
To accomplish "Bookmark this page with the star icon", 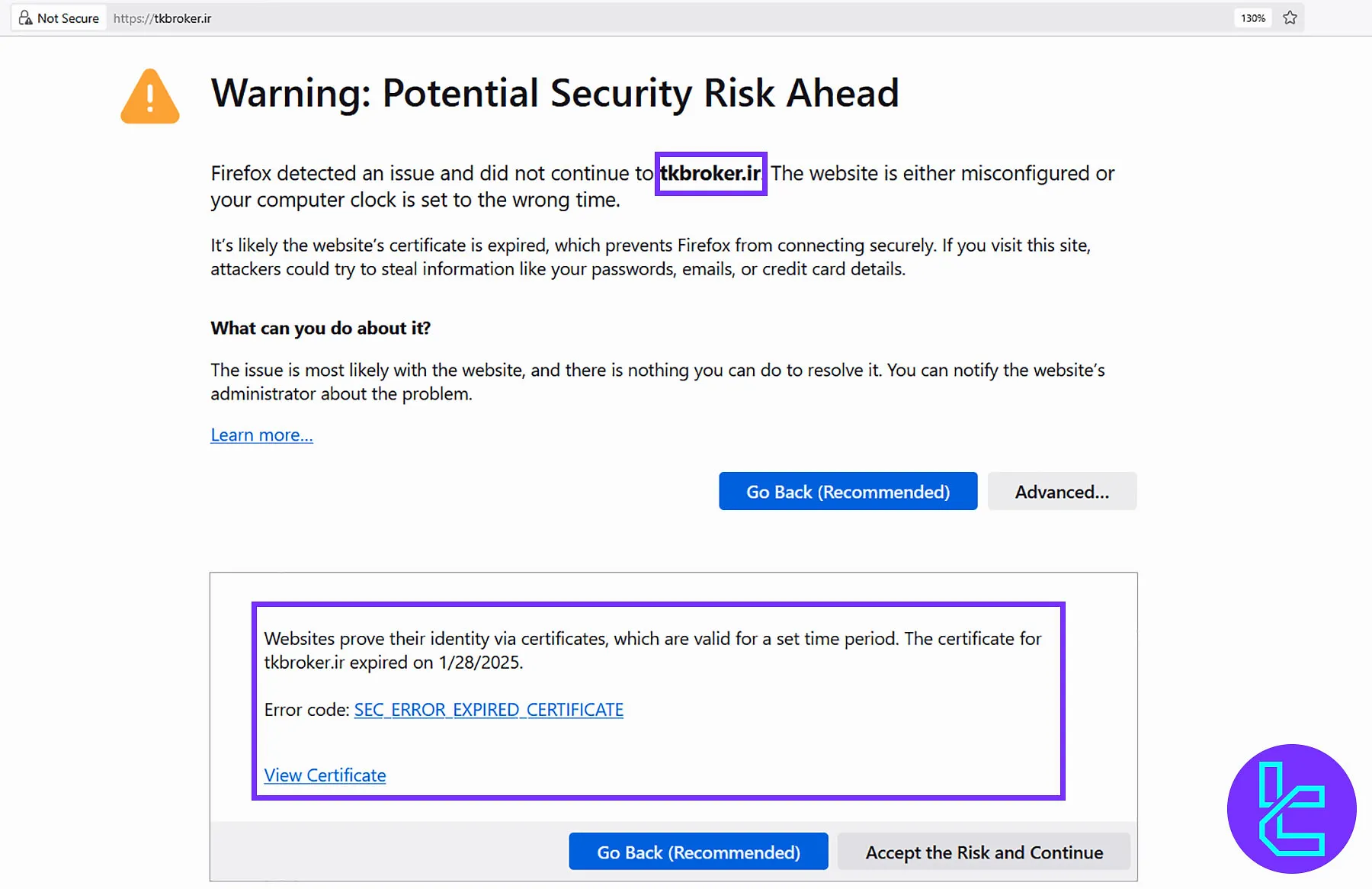I will coord(1290,18).
